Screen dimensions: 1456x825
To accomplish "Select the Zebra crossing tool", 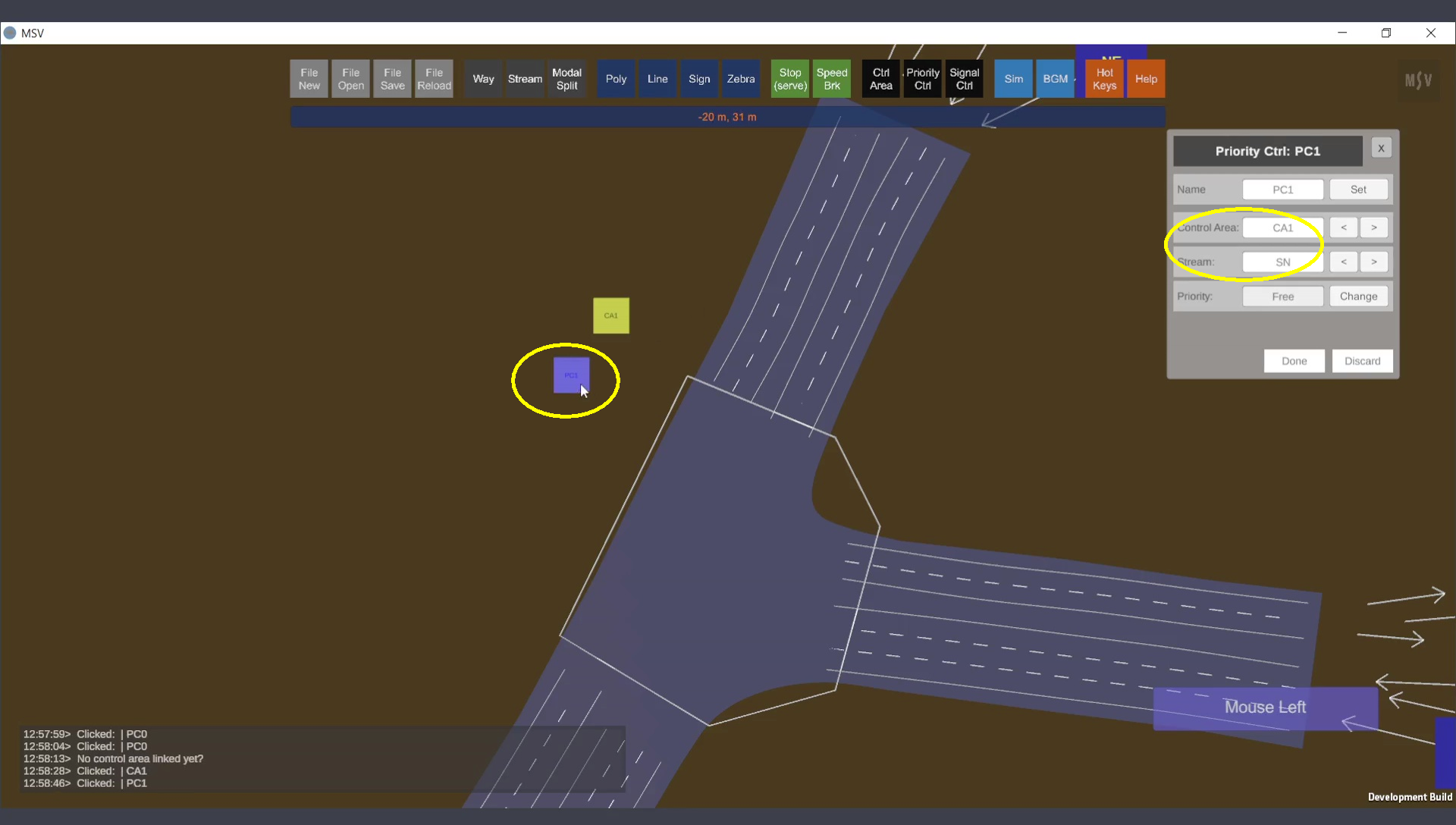I will 740,79.
